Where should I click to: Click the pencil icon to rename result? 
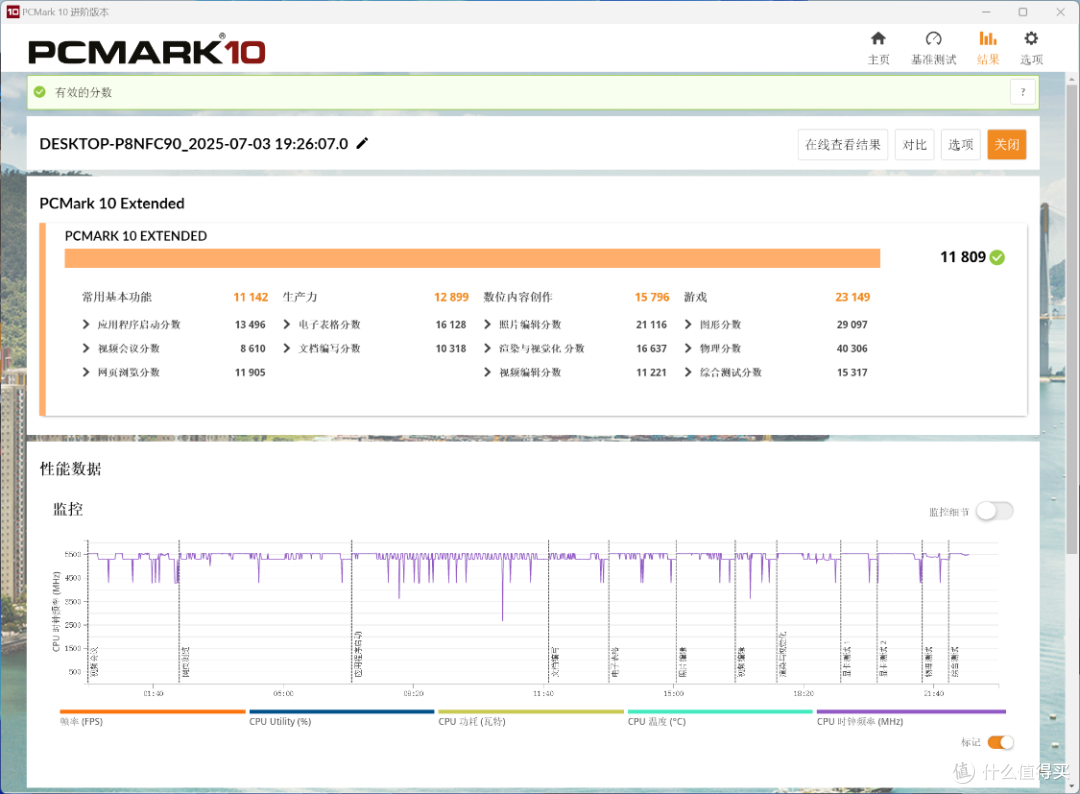click(362, 143)
